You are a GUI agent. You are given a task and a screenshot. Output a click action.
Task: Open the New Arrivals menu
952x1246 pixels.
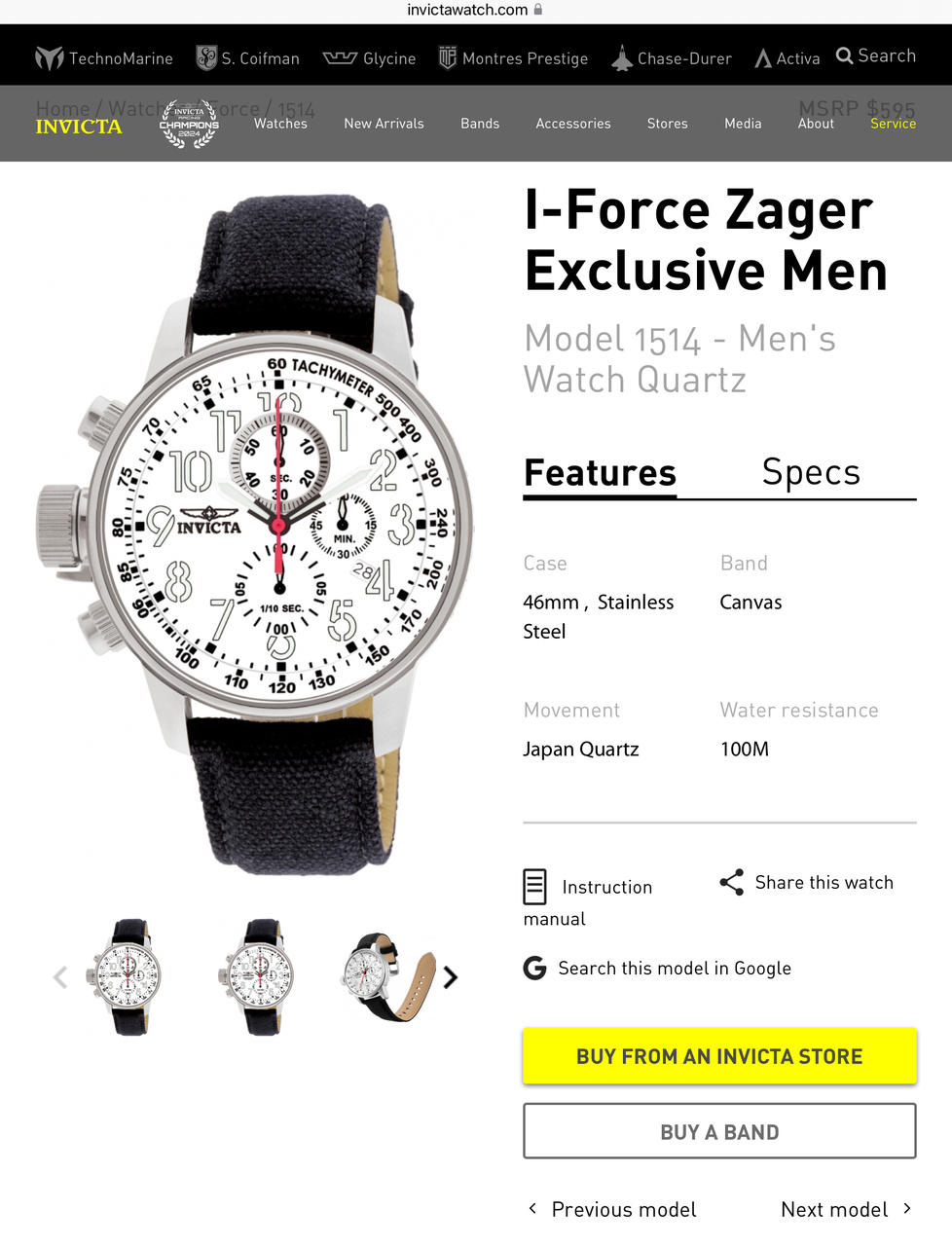[384, 124]
